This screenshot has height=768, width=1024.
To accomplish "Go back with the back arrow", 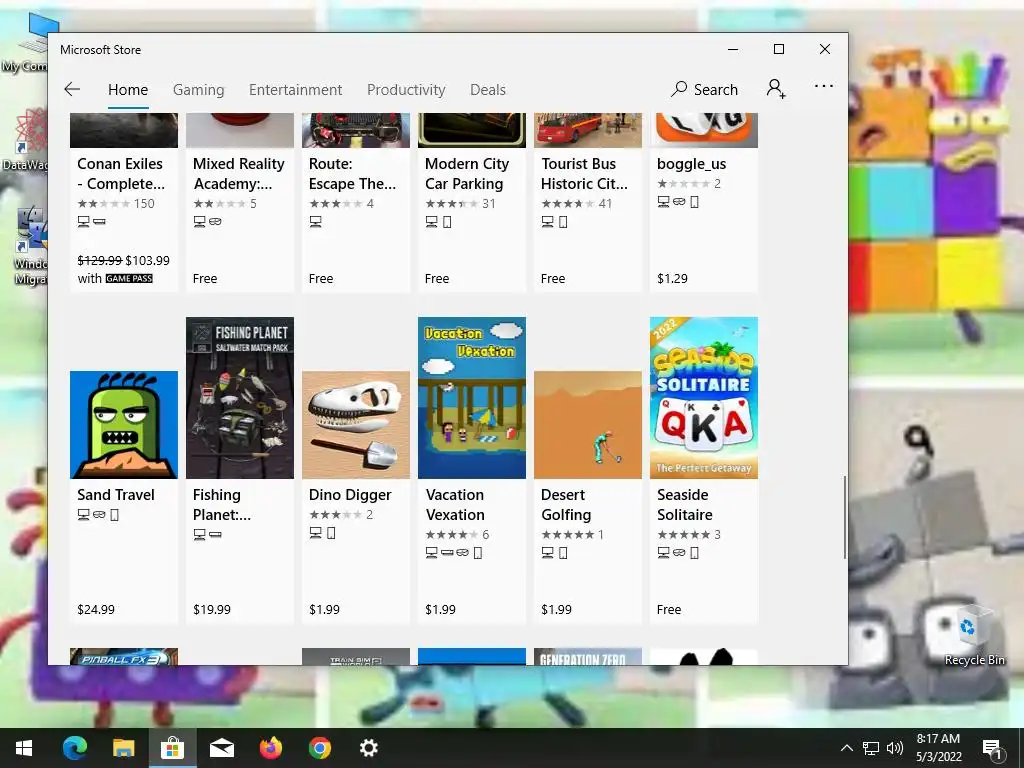I will click(72, 89).
